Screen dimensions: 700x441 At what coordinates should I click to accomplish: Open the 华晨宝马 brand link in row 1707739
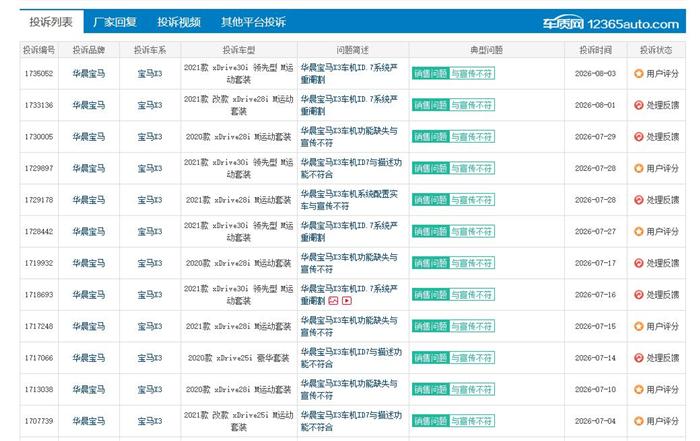(x=89, y=421)
